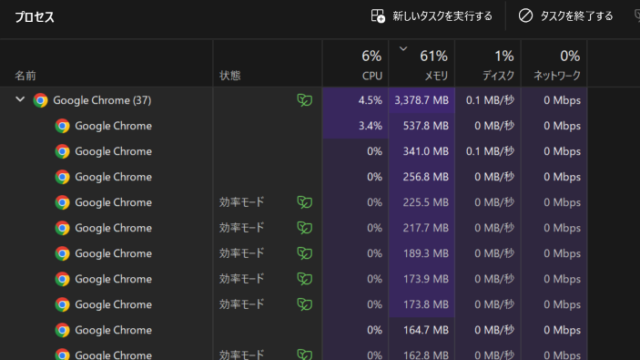Sort processes by the メモリ column header
The height and width of the screenshot is (360, 640).
click(422, 63)
